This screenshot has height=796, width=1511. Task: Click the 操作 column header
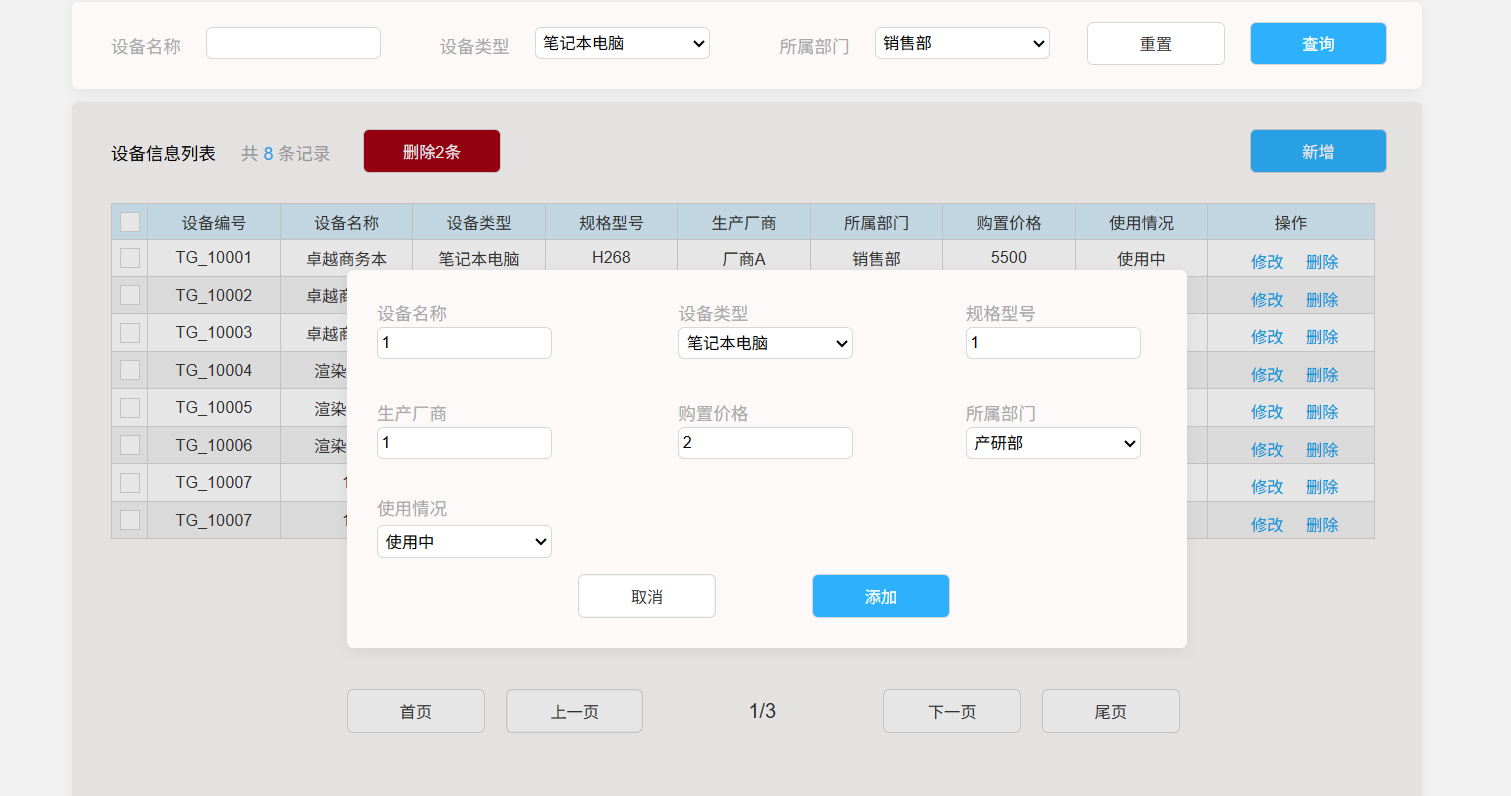(1291, 222)
